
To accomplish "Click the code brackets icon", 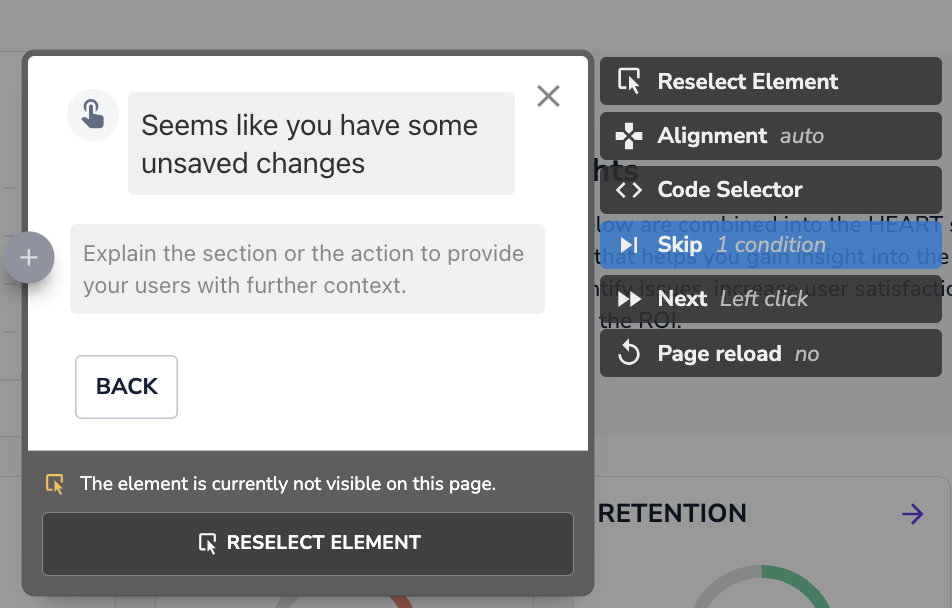I will tap(629, 190).
